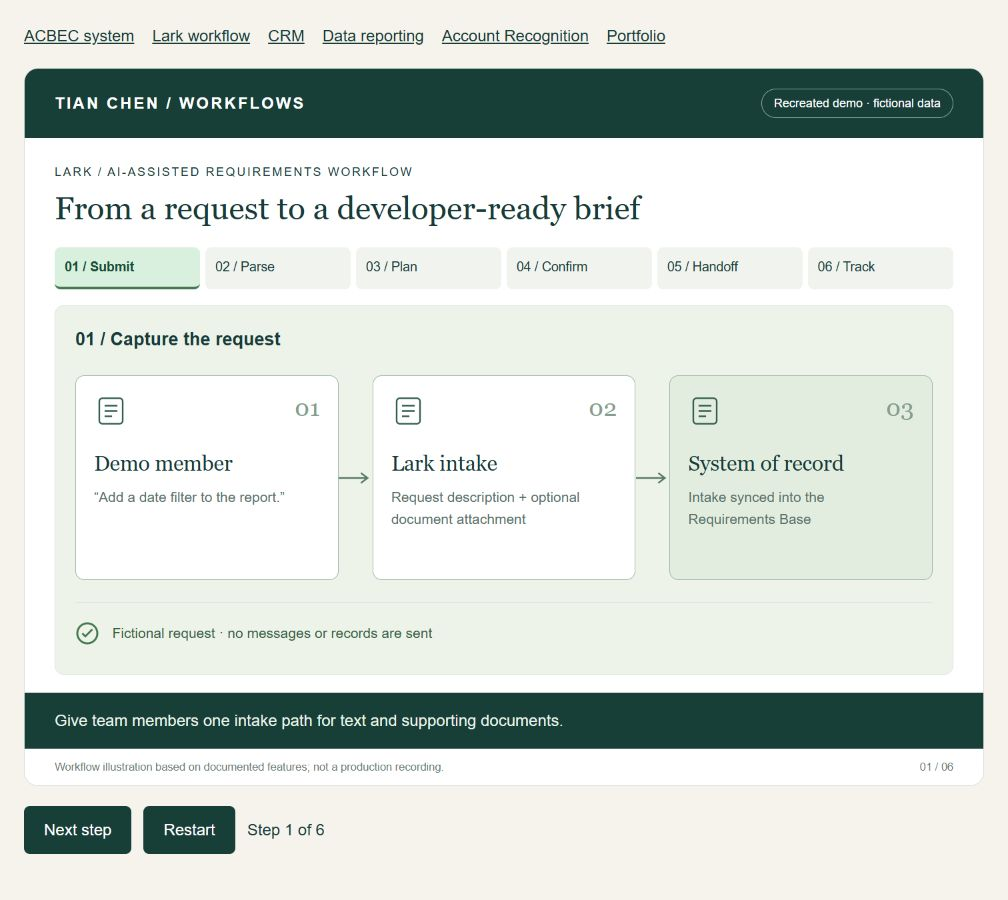Click the 'LARK / AI-ASSISTED REQUIREMENTS WORKFLOW' label
Image resolution: width=1008 pixels, height=900 pixels.
[233, 172]
